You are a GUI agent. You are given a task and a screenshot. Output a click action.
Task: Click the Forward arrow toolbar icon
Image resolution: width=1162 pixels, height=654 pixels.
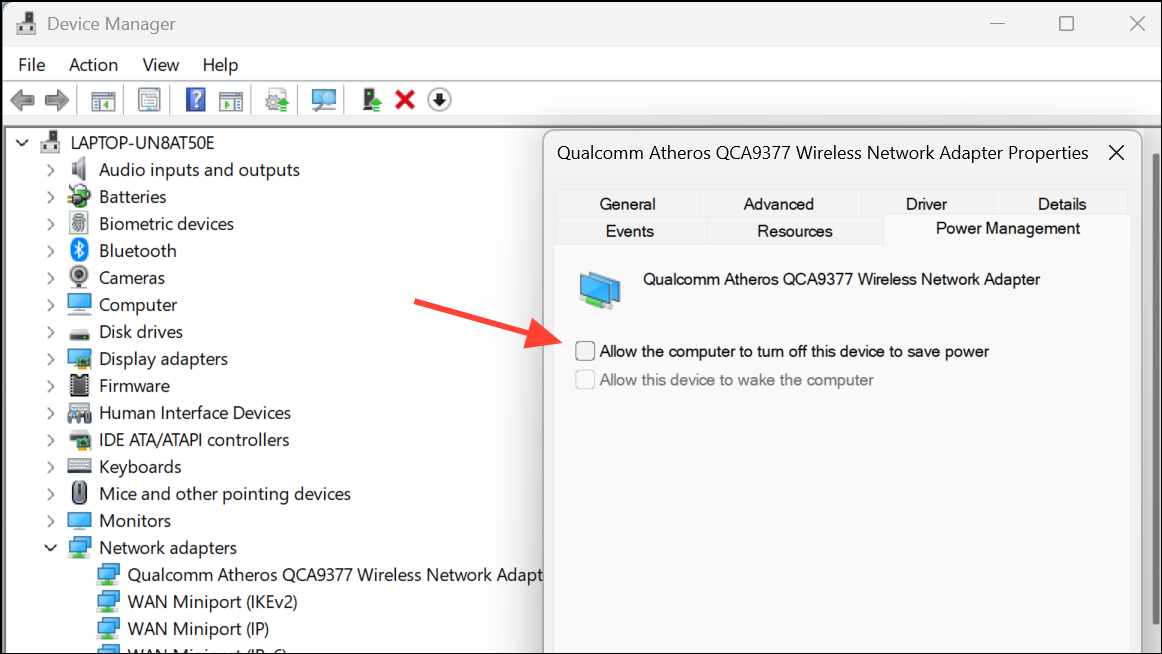[x=57, y=100]
